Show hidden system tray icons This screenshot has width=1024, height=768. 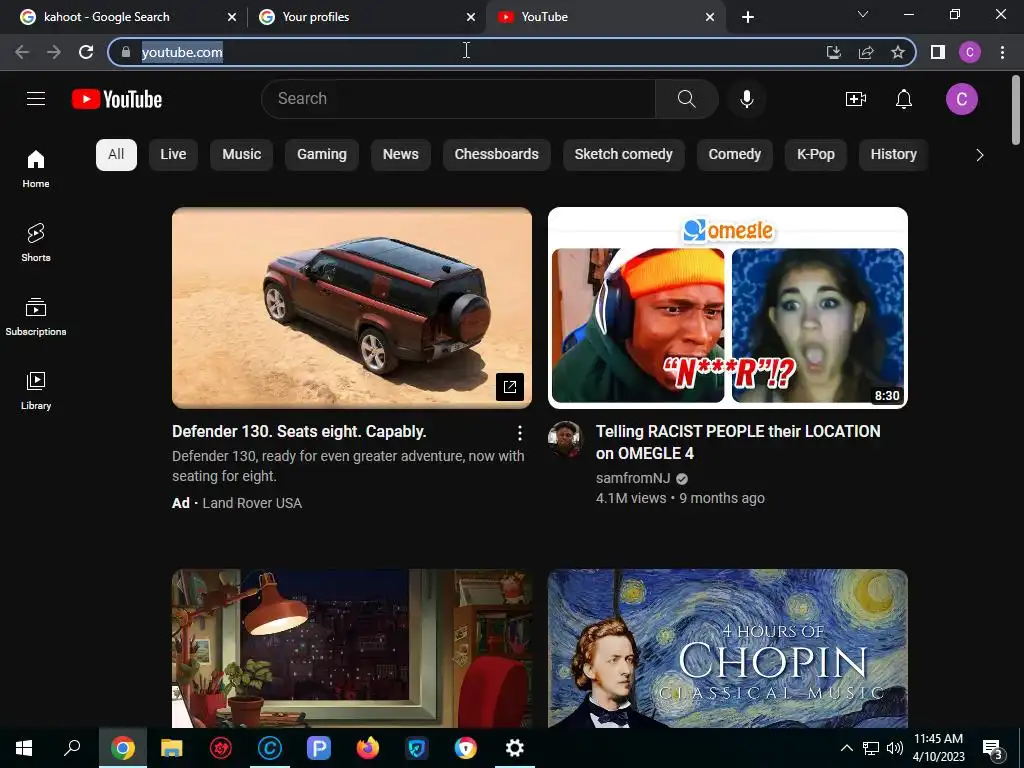(x=846, y=748)
